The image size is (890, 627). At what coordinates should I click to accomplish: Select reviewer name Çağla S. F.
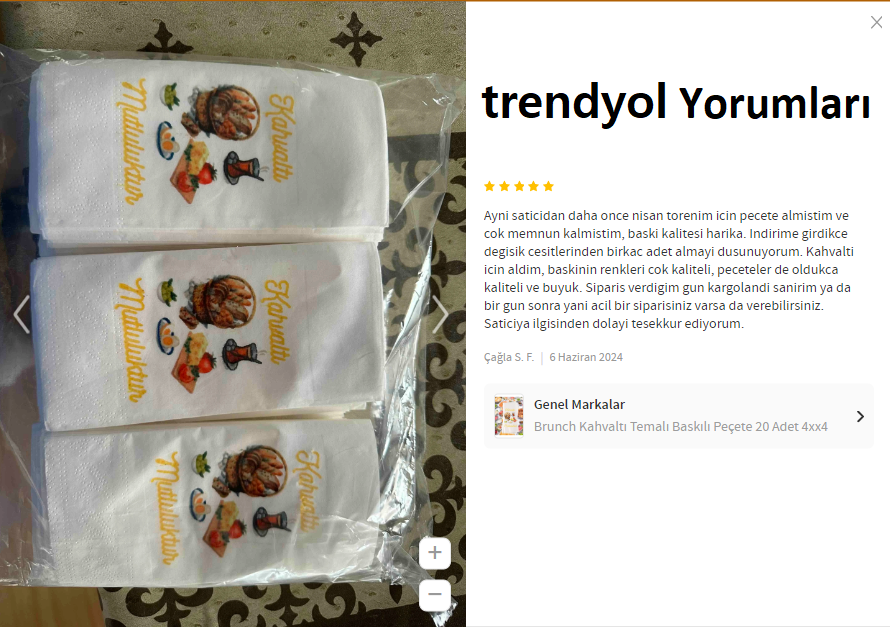coord(509,357)
